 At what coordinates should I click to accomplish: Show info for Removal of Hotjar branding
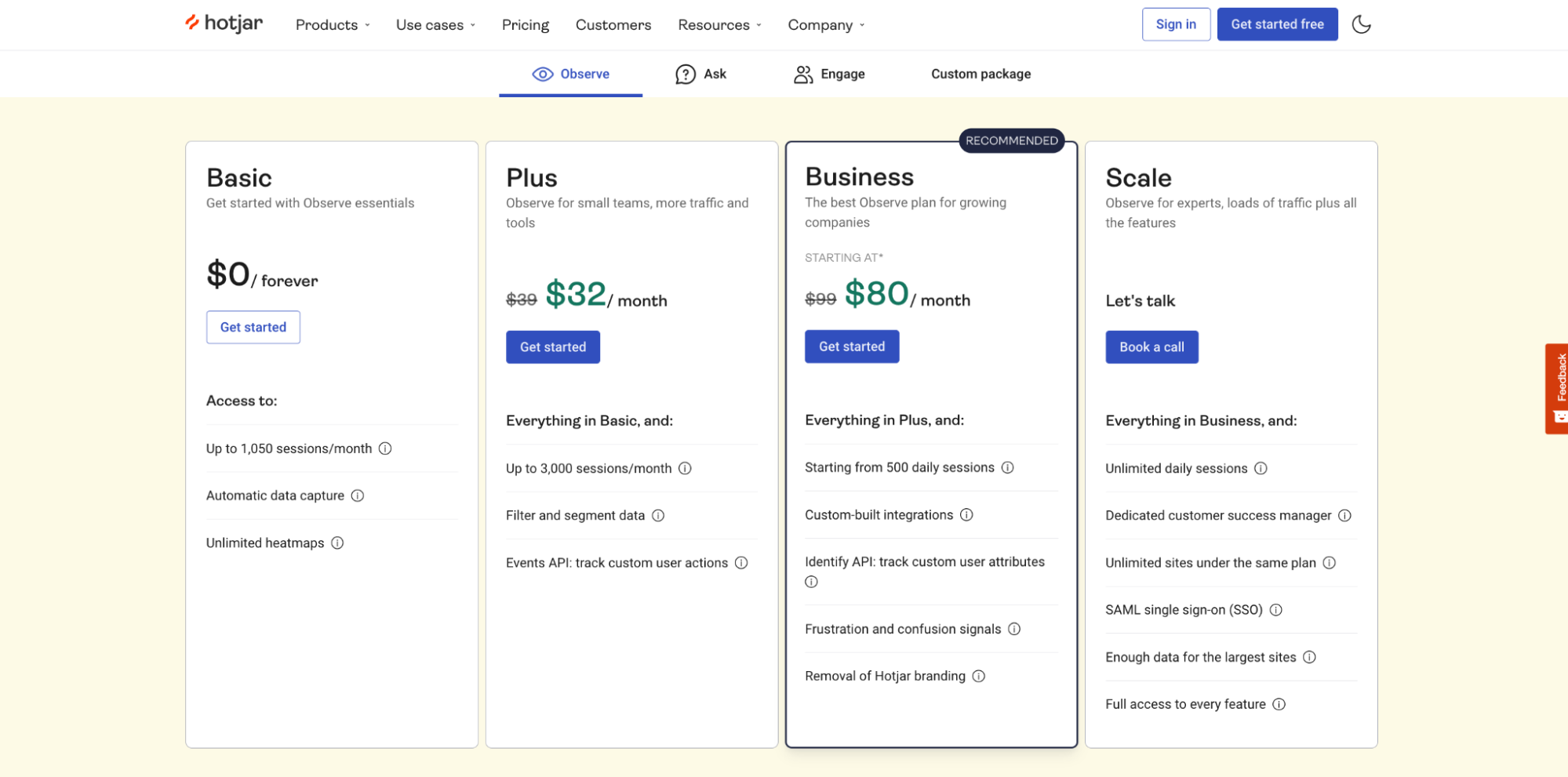979,676
